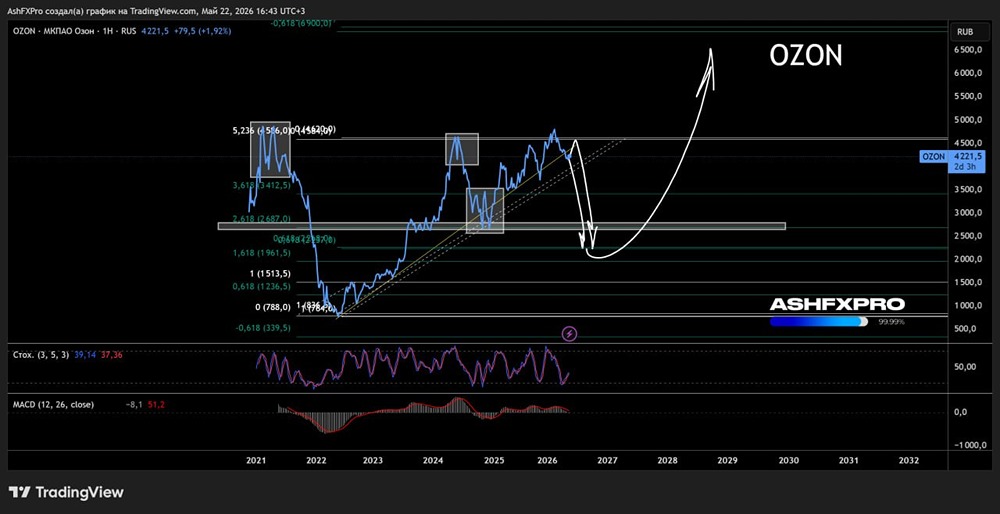Click the 2022 time axis label

coord(316,460)
